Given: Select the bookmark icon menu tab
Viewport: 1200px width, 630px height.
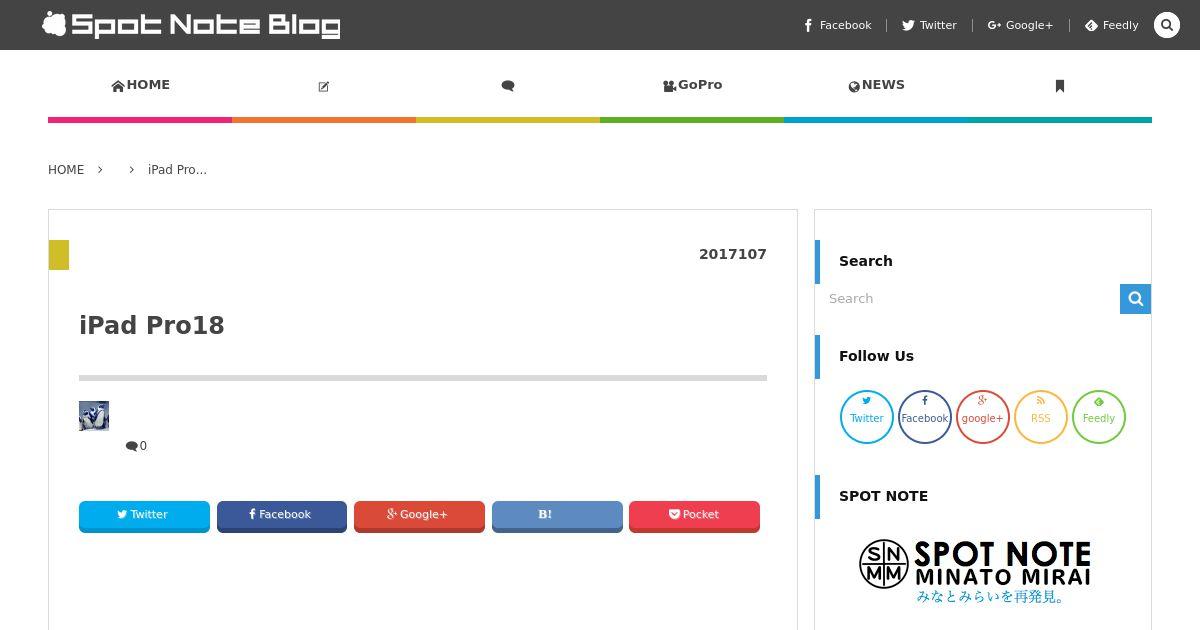Looking at the screenshot, I should (x=1060, y=86).
